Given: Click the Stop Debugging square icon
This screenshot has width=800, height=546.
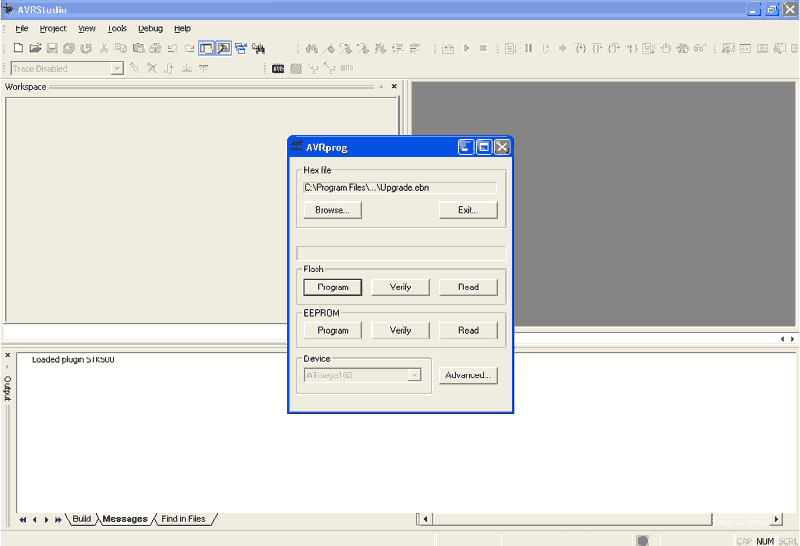Looking at the screenshot, I should 483,48.
